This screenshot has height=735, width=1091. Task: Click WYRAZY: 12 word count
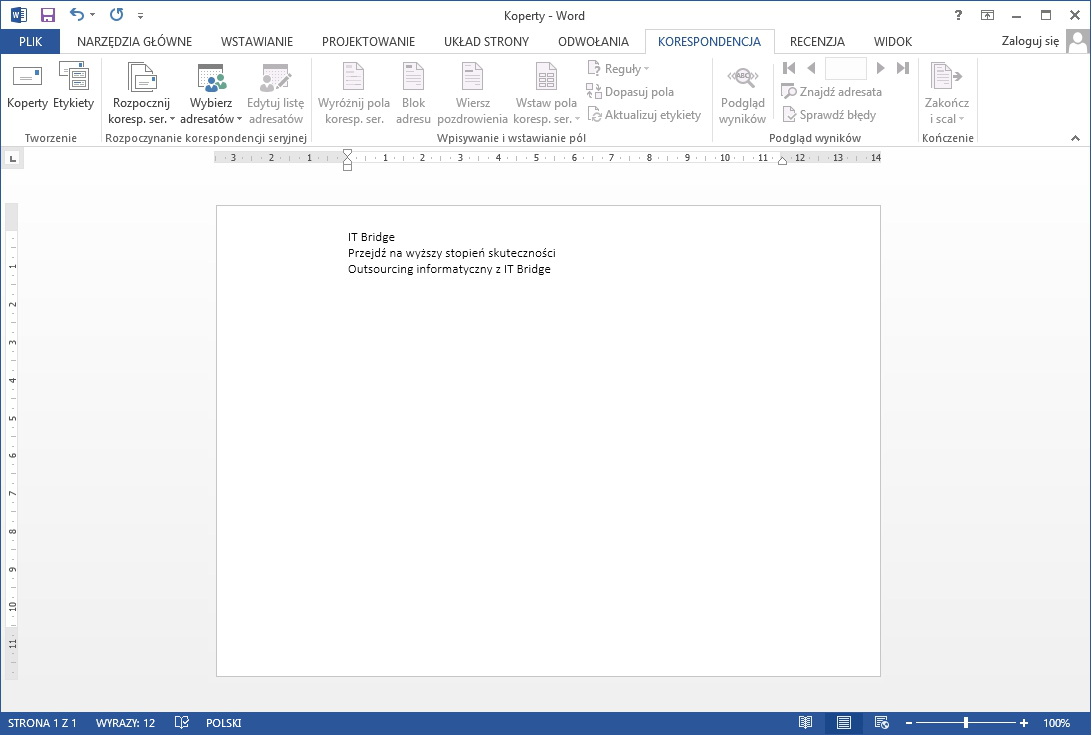125,723
